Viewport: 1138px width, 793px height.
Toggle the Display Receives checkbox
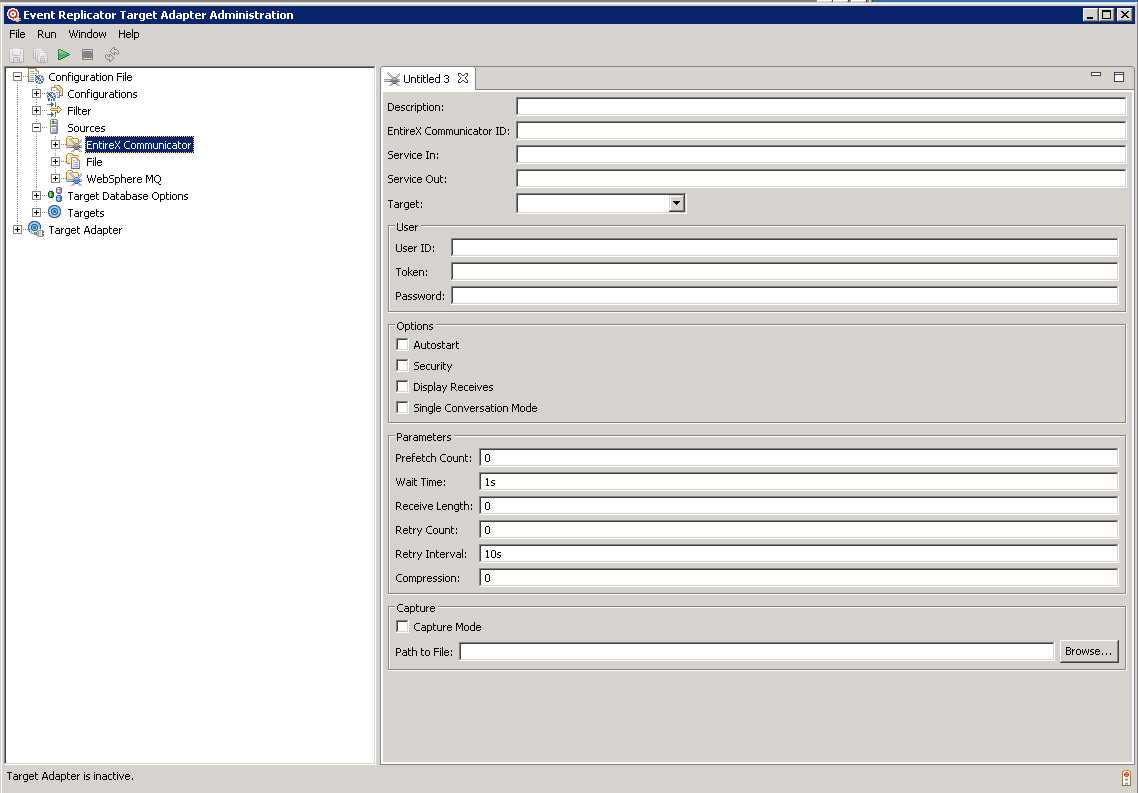pos(403,387)
